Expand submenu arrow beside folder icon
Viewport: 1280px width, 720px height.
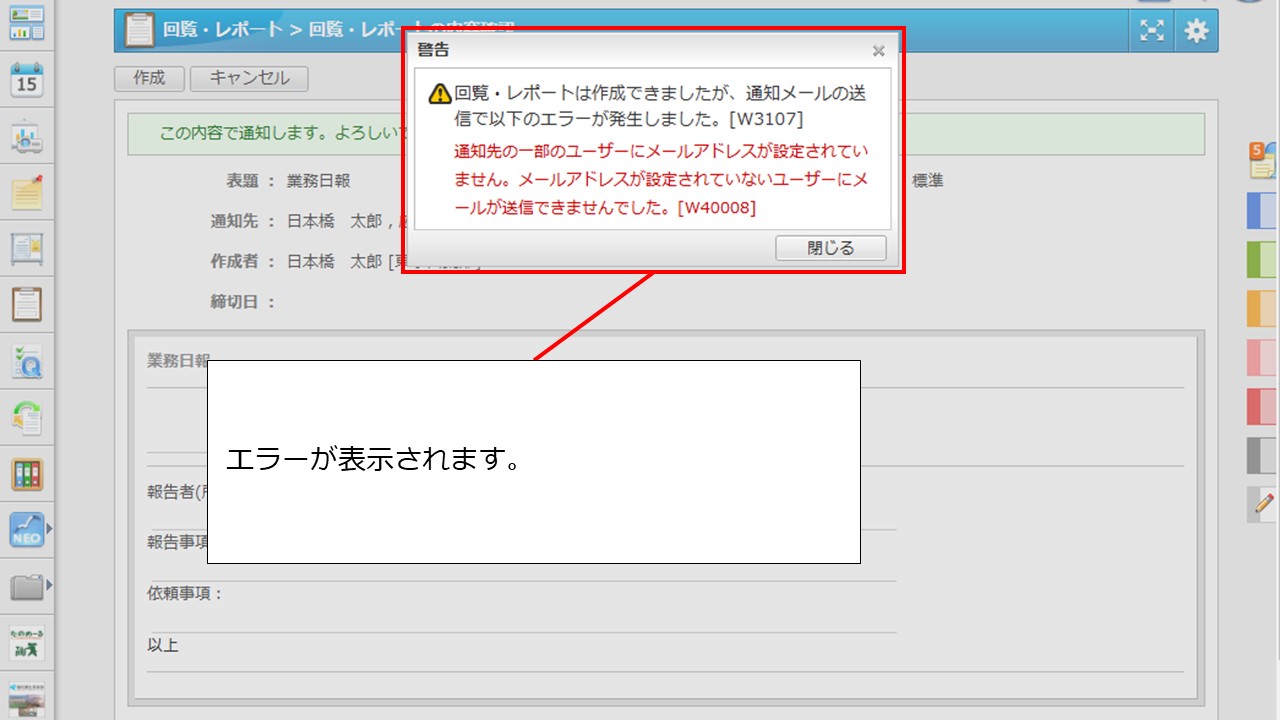point(49,584)
